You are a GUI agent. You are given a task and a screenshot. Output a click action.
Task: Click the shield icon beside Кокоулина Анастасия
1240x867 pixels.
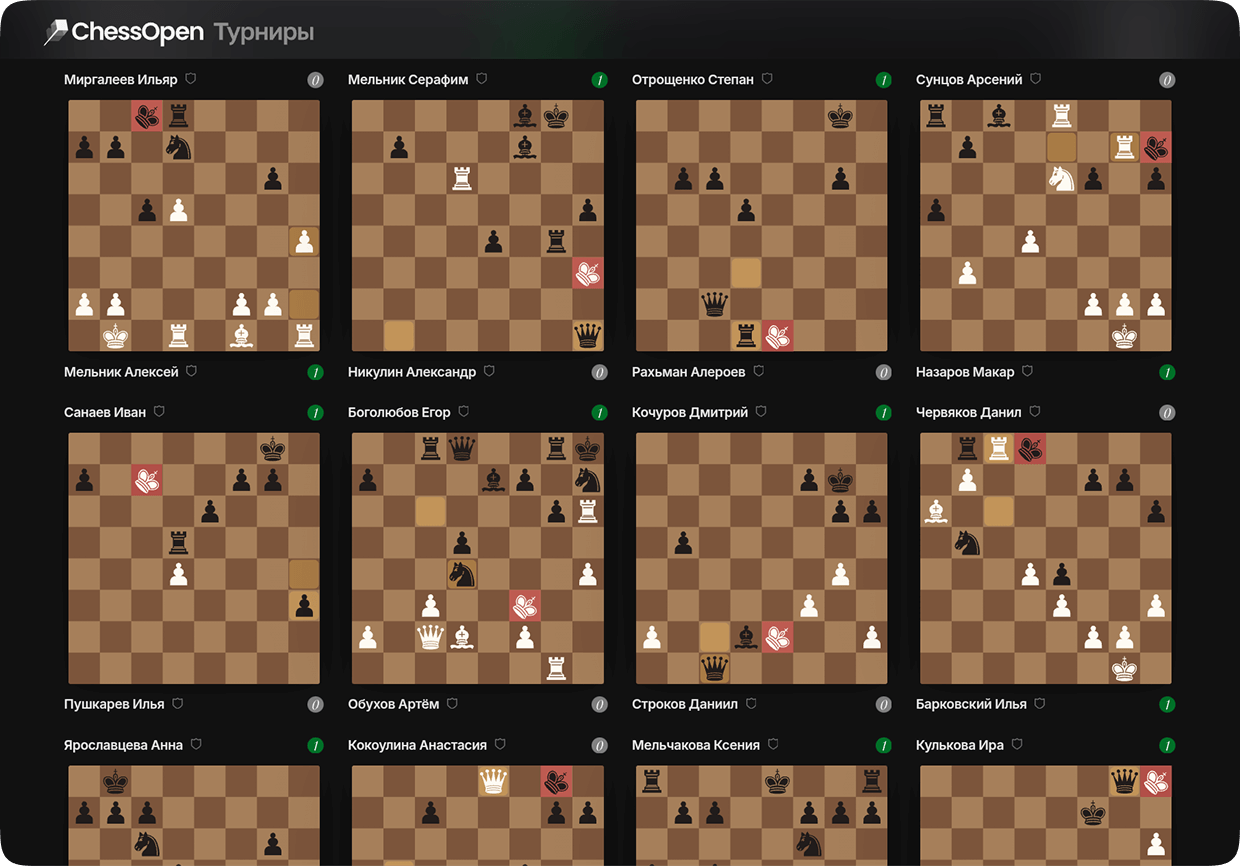pyautogui.click(x=500, y=745)
